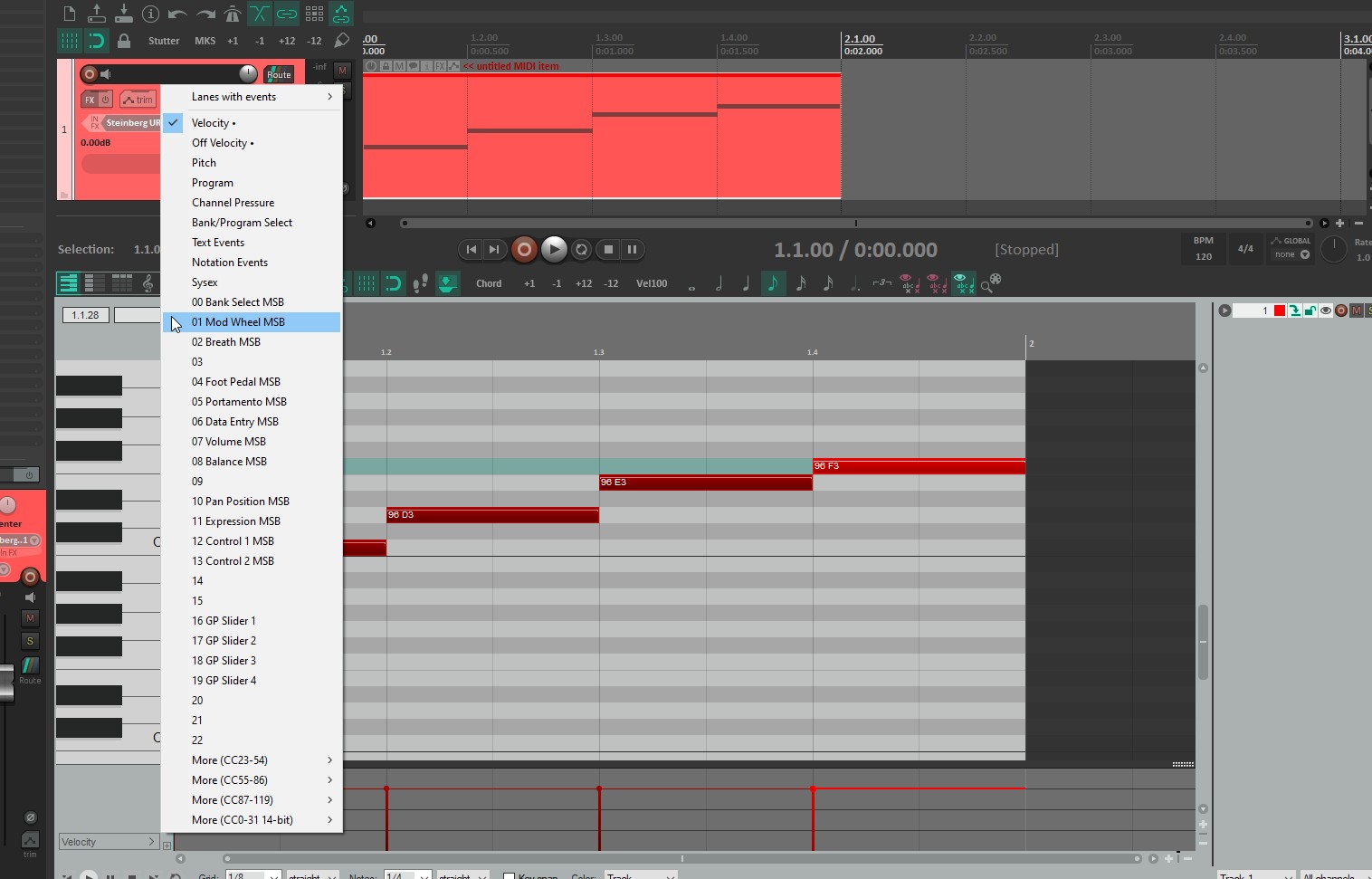Click the BPM 120 tempo field
Viewport: 1372px width, 879px height.
(1203, 249)
